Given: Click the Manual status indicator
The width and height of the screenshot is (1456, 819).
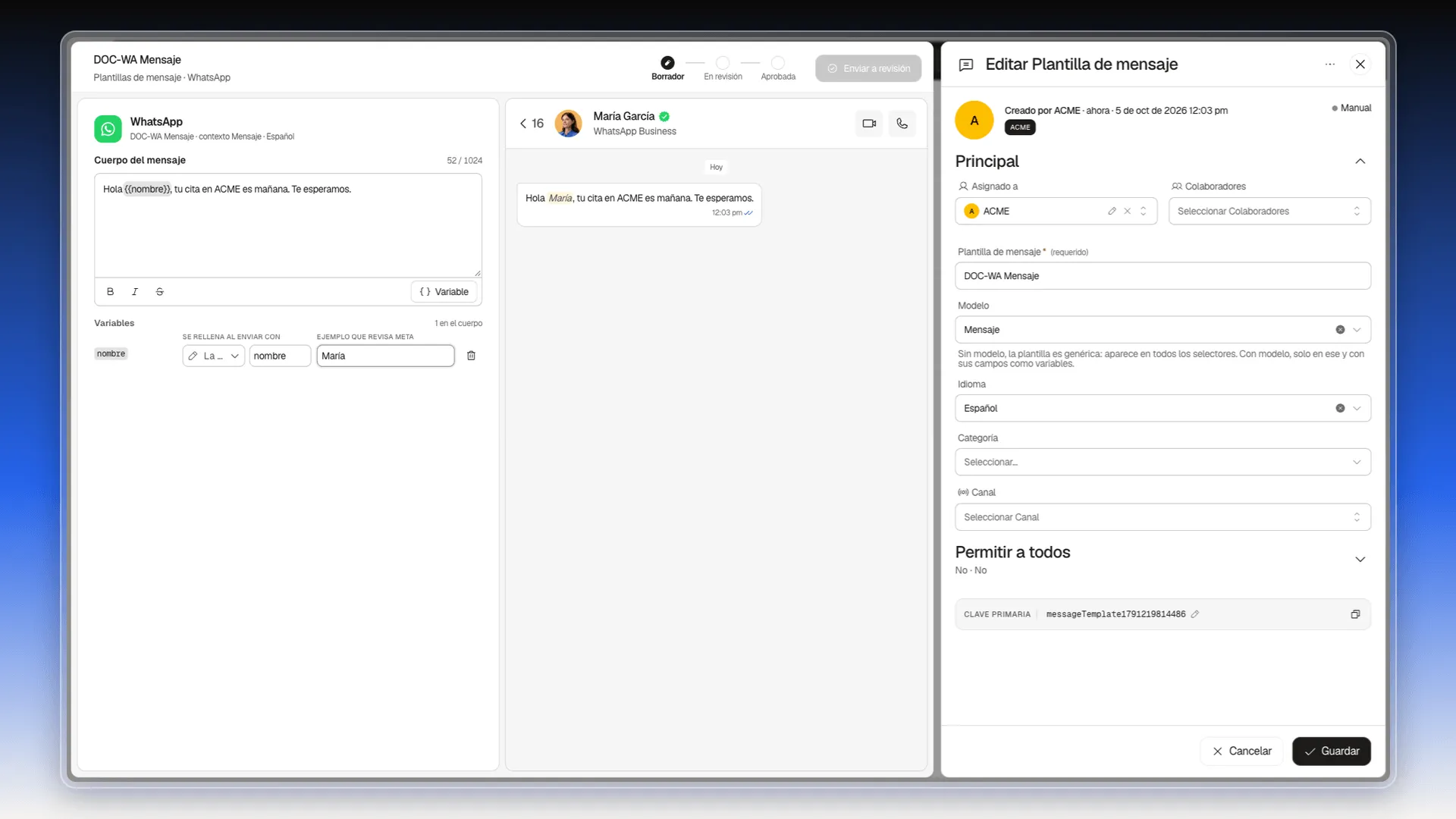Looking at the screenshot, I should (1351, 108).
